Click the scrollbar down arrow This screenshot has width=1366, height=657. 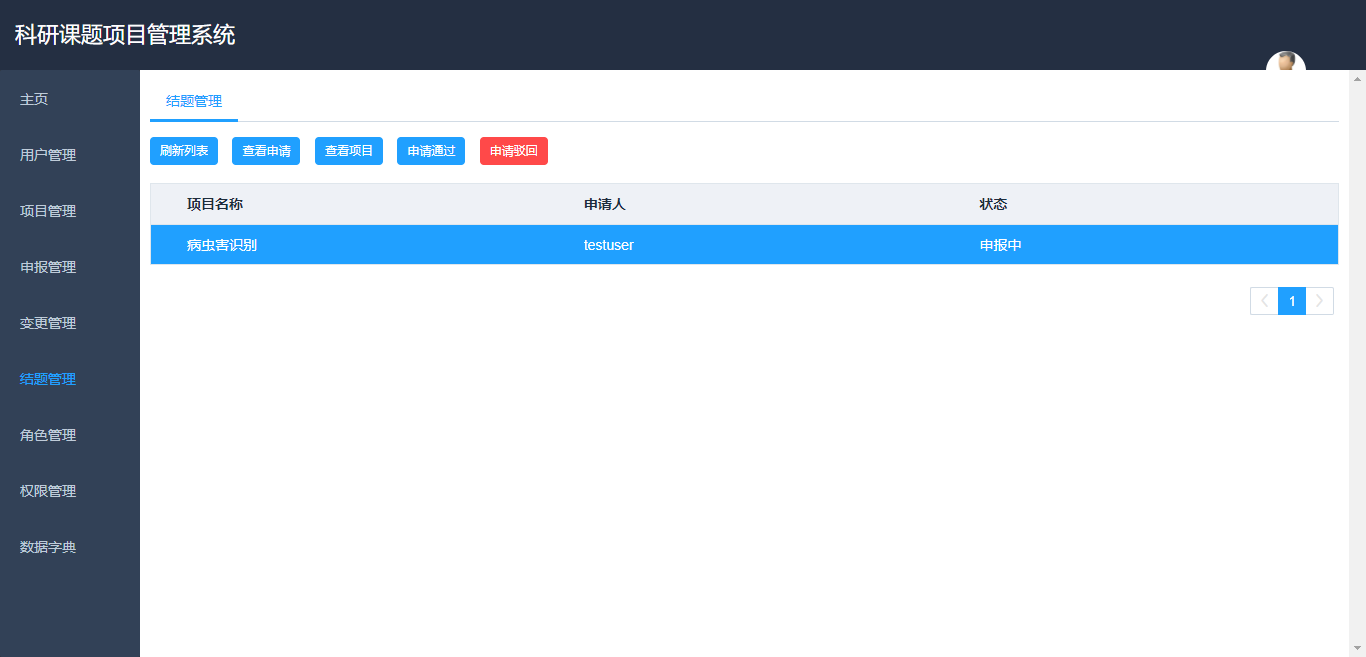[1358, 649]
